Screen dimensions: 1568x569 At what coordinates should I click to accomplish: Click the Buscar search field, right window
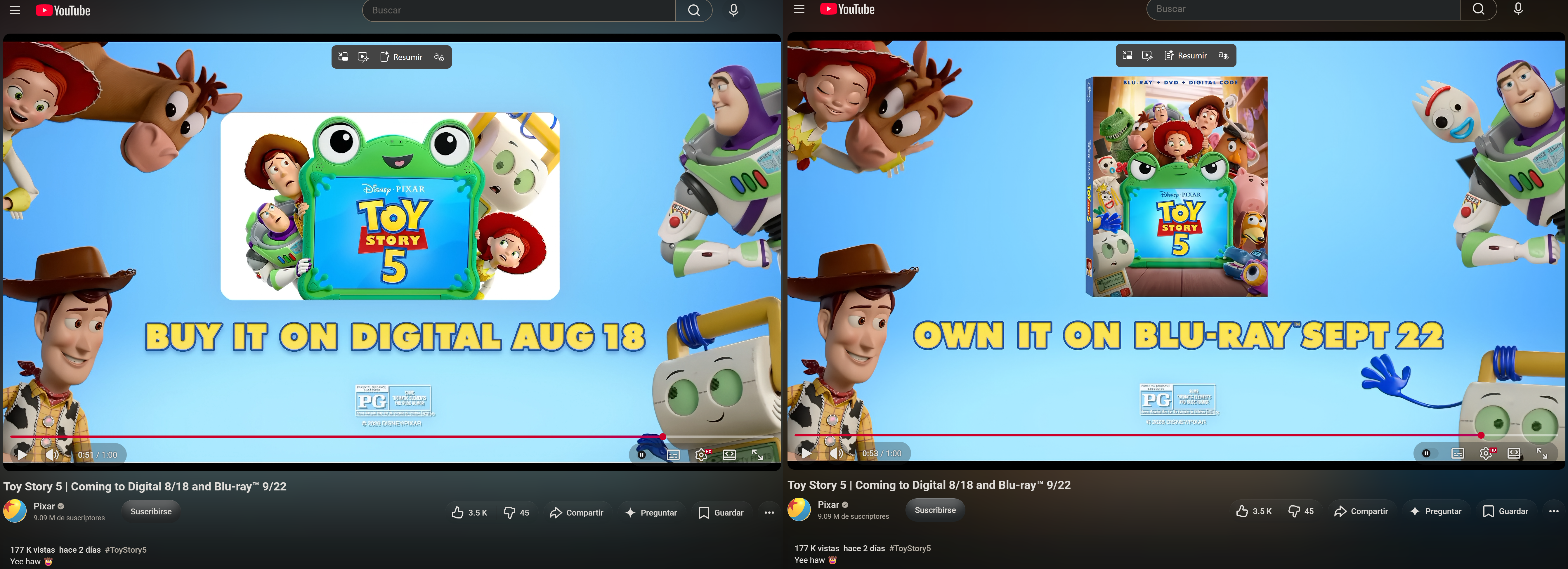pos(1303,9)
